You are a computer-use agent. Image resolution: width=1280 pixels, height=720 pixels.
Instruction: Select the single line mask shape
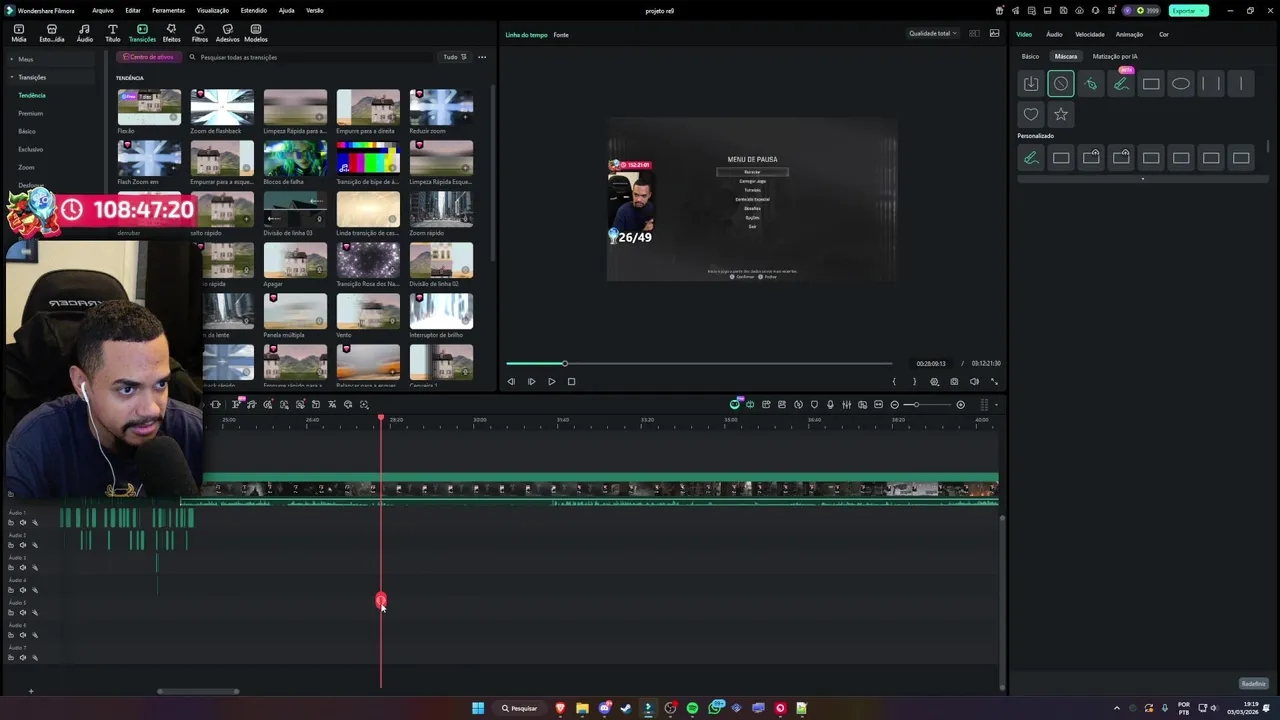(1241, 84)
